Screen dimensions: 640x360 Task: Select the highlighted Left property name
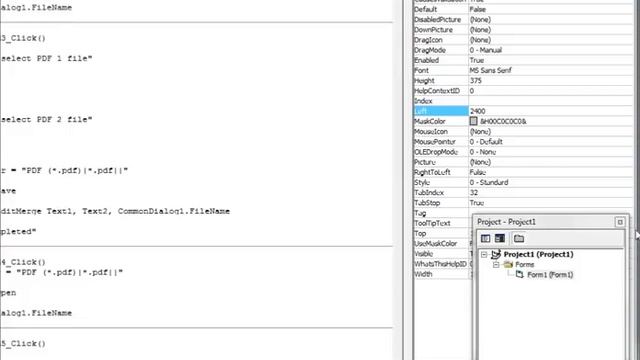coord(441,111)
